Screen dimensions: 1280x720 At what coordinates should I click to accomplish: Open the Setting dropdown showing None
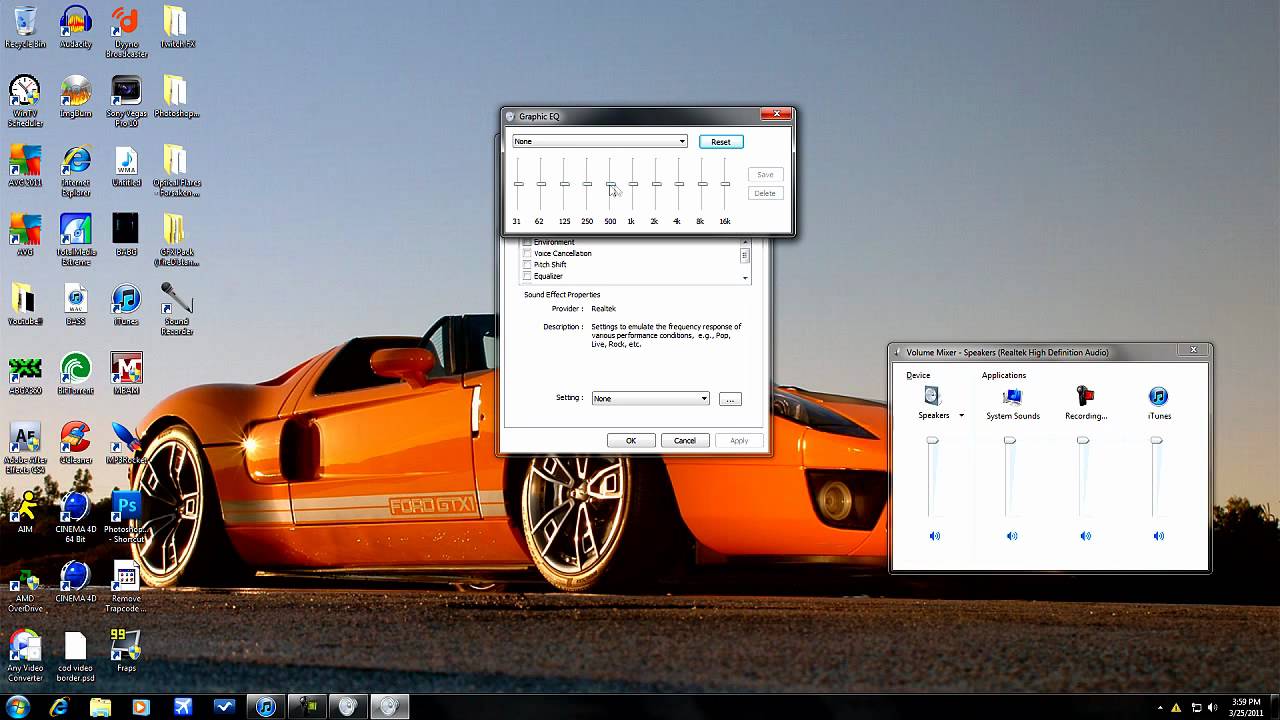[651, 398]
